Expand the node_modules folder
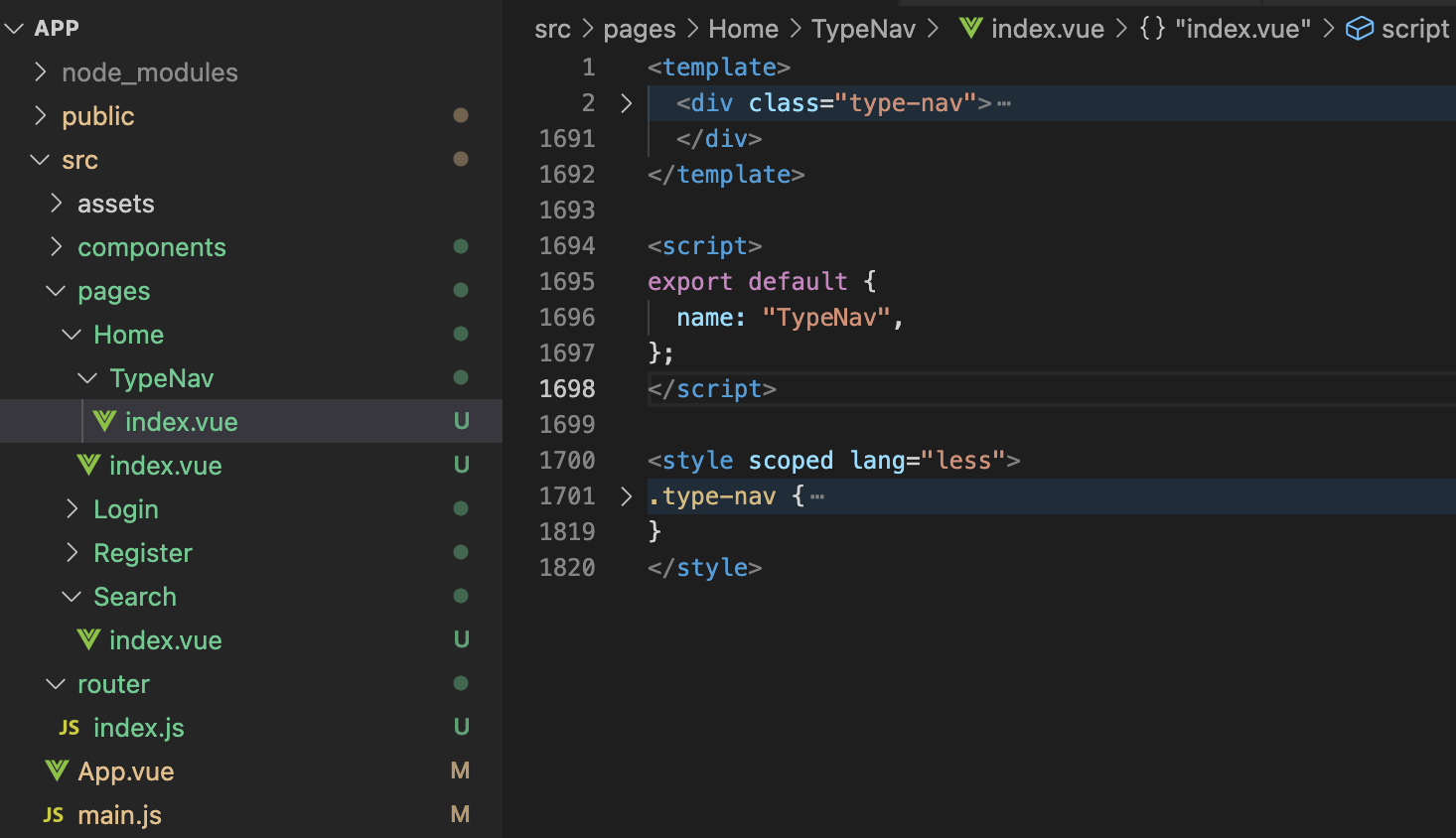 coord(41,72)
